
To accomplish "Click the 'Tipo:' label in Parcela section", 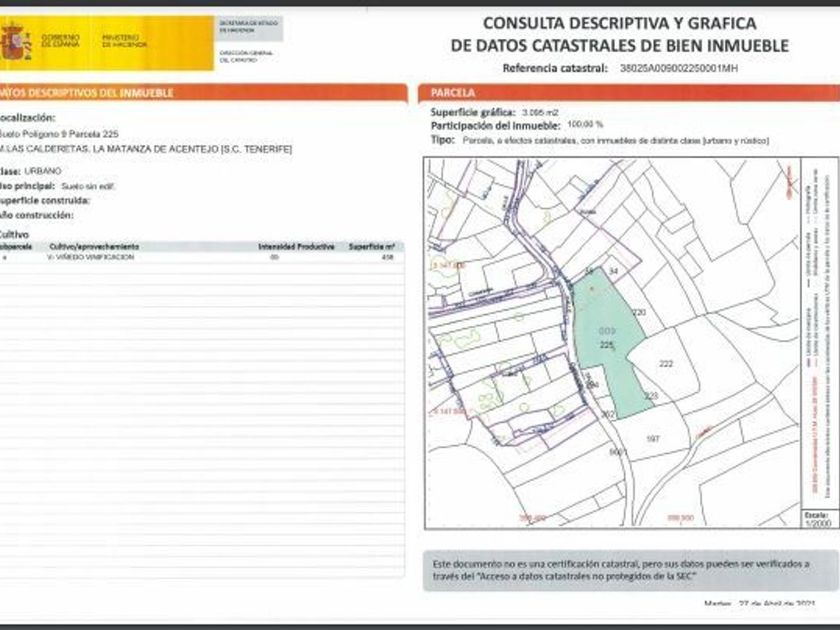I will pyautogui.click(x=442, y=140).
